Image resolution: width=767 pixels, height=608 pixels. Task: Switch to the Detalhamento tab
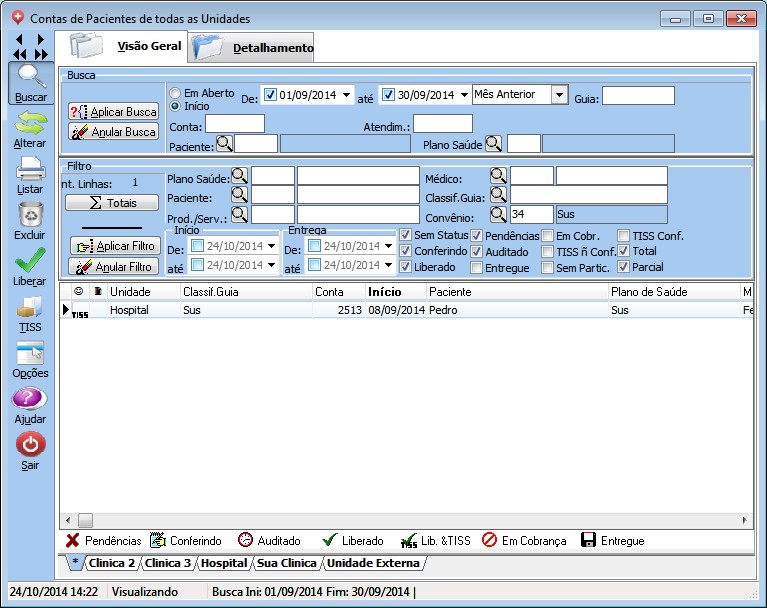pos(272,48)
